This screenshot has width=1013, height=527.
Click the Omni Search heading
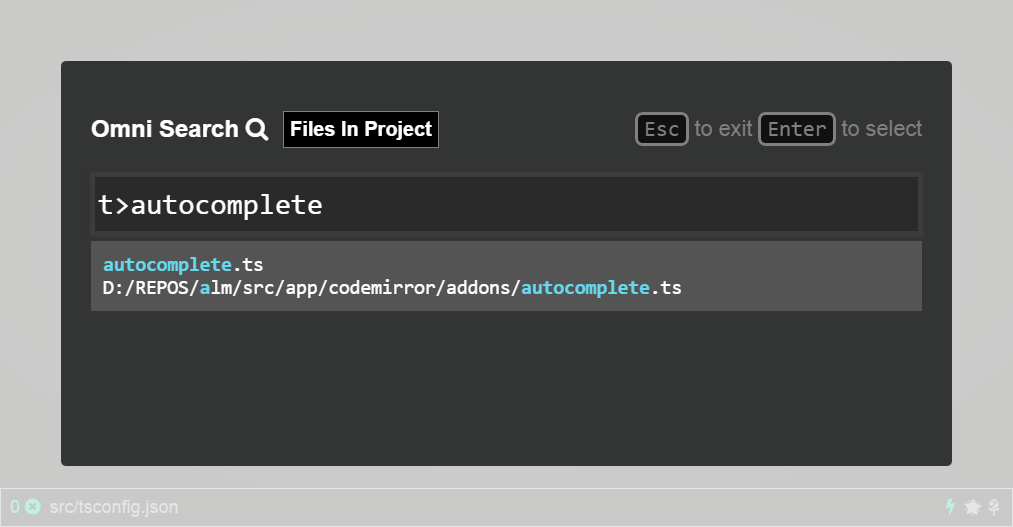pos(165,129)
